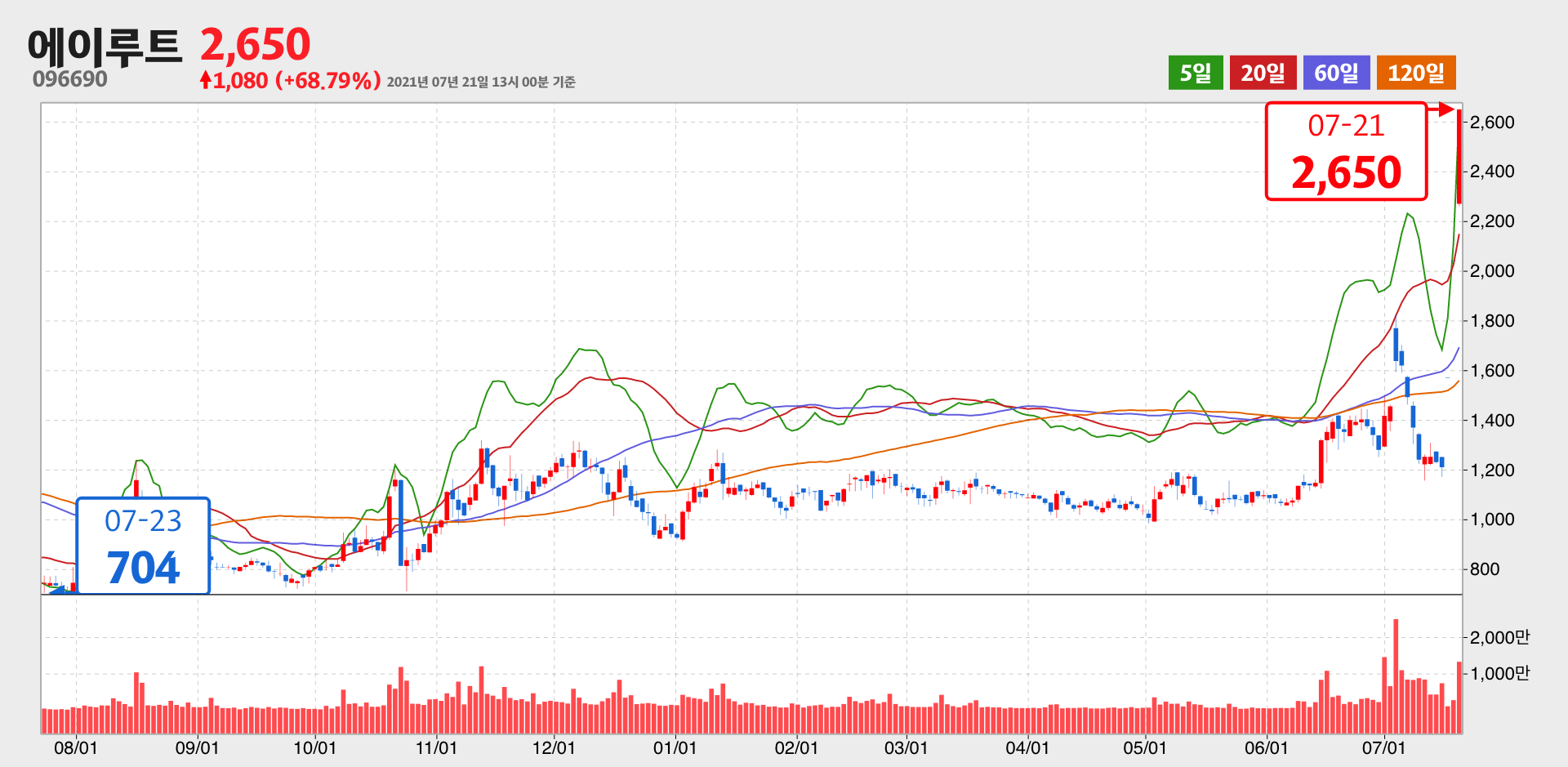Click the 2,000만 volume axis label
1568x767 pixels.
(x=1499, y=637)
